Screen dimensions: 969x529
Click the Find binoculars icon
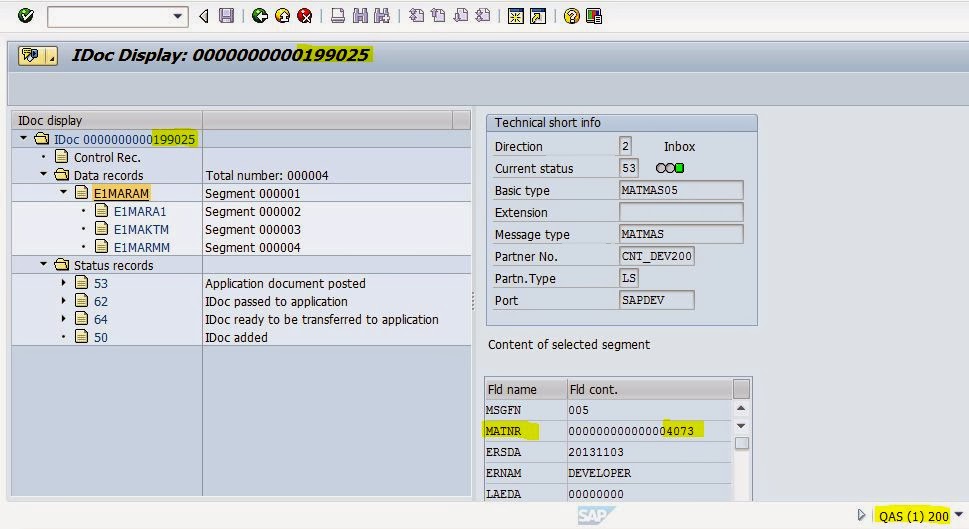359,16
